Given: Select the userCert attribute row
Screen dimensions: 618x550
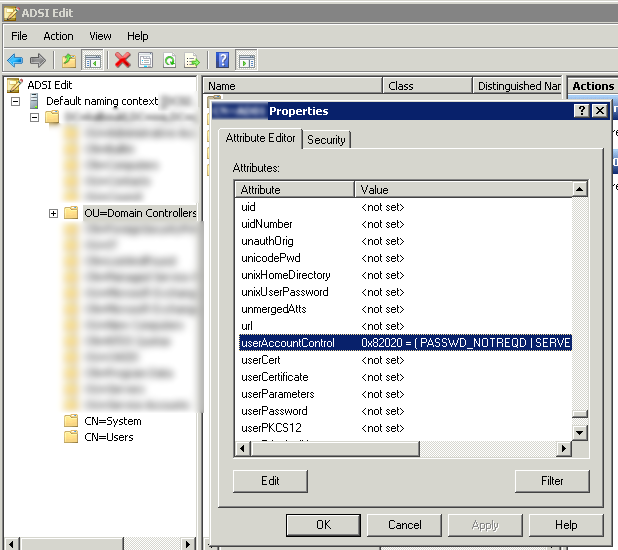Looking at the screenshot, I should click(405, 360).
